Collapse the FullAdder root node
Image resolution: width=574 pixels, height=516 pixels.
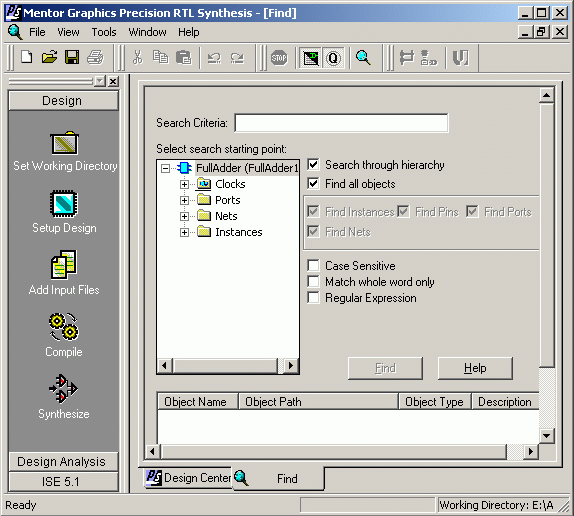tap(165, 168)
